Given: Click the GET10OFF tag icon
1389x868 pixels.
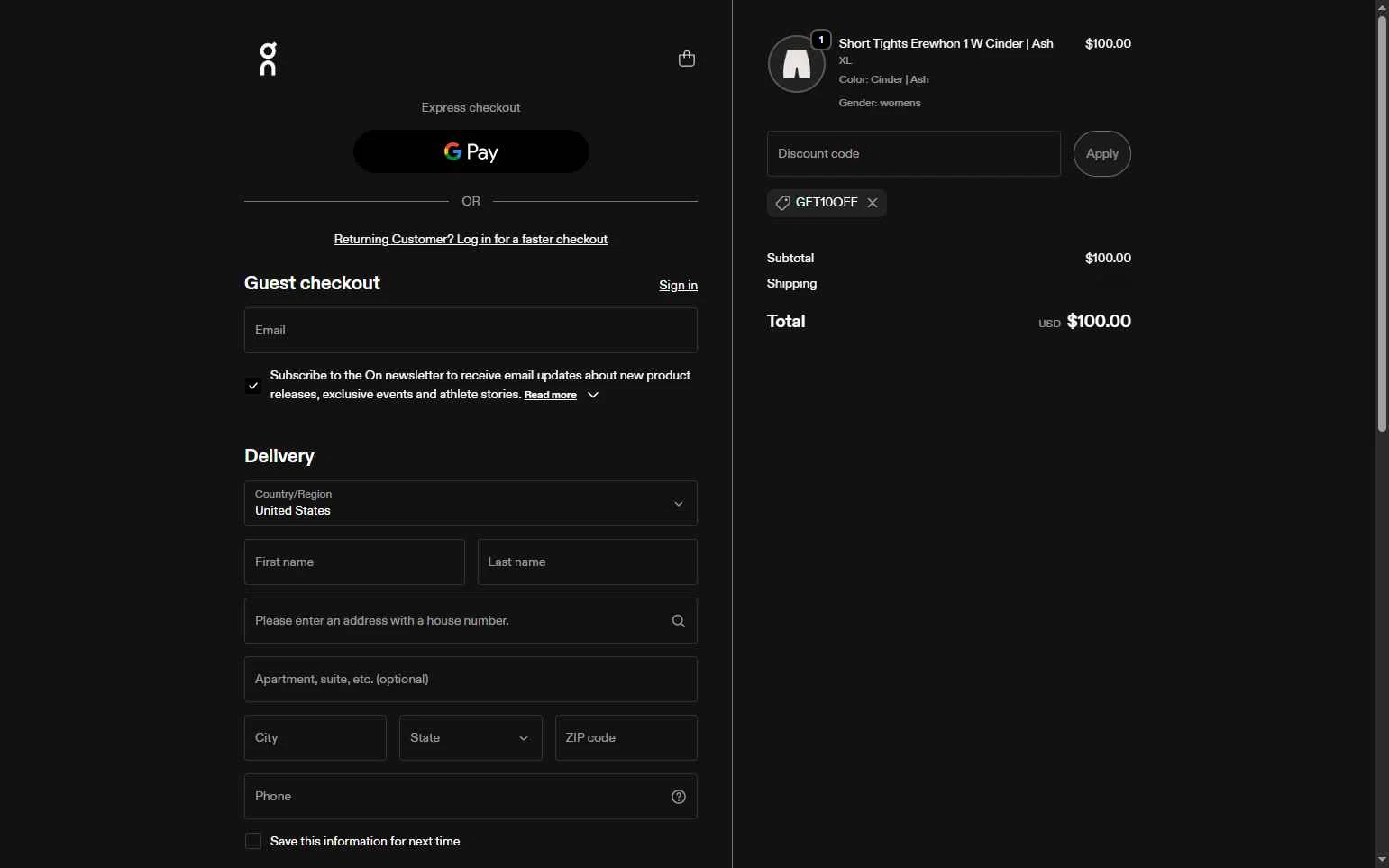Looking at the screenshot, I should click(782, 203).
